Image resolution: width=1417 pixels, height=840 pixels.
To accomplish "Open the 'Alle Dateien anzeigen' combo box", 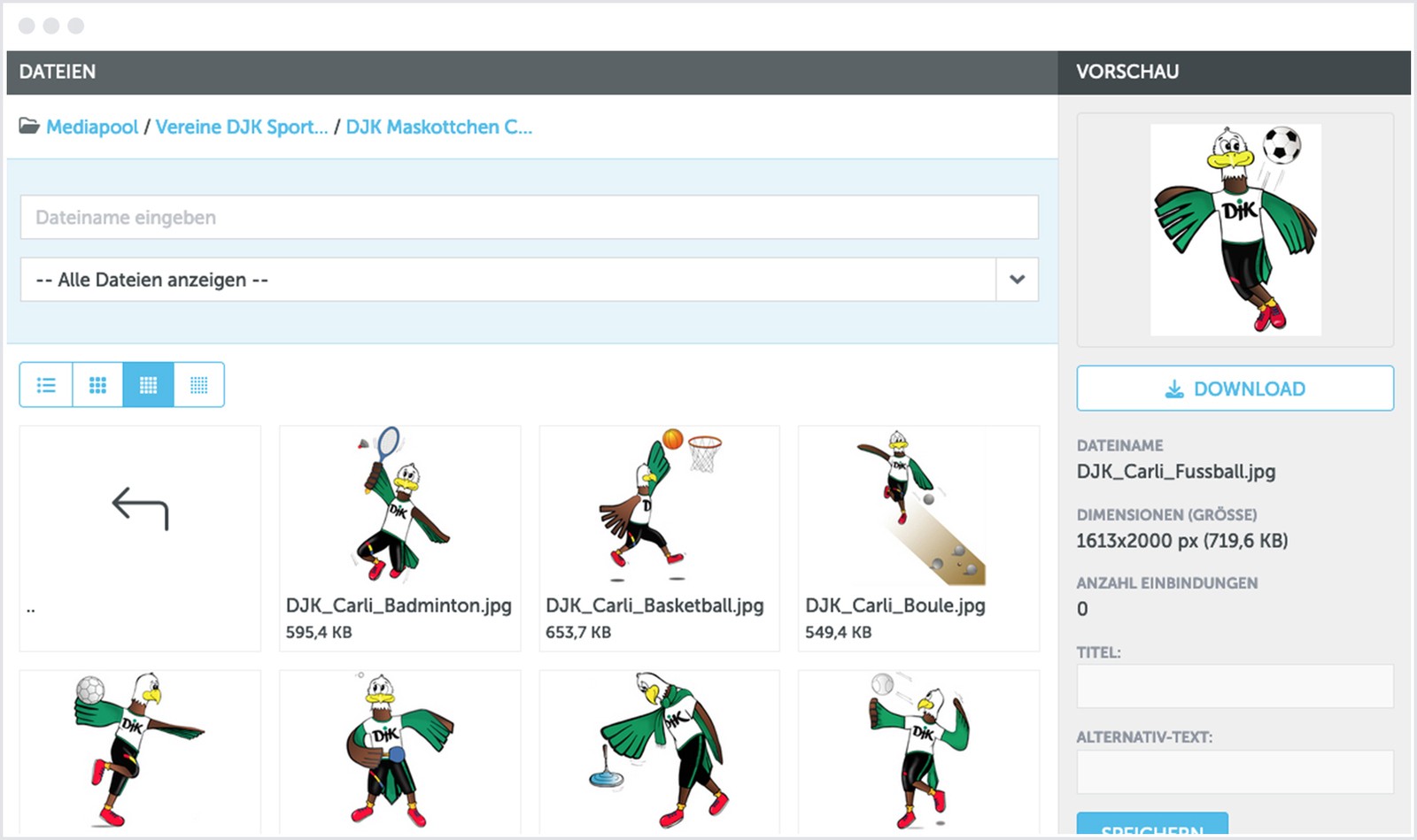I will (x=507, y=280).
